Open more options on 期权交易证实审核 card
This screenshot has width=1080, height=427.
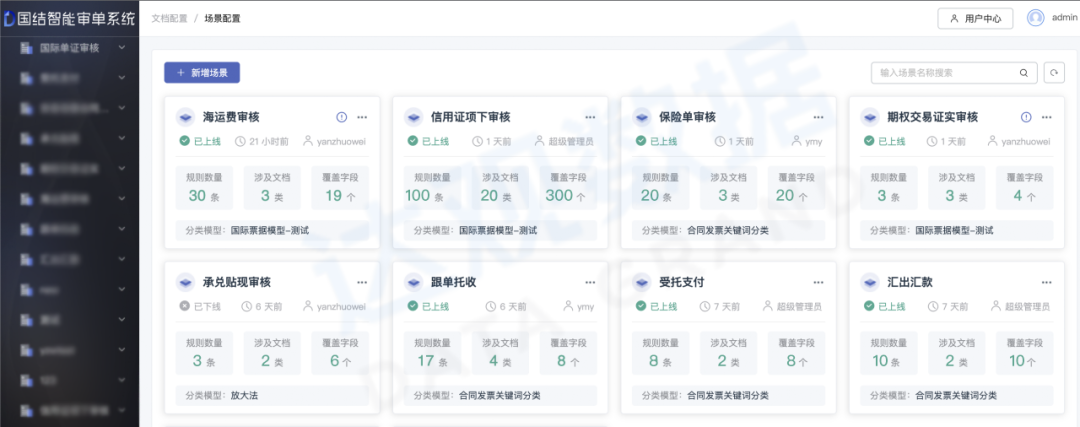(x=1047, y=117)
